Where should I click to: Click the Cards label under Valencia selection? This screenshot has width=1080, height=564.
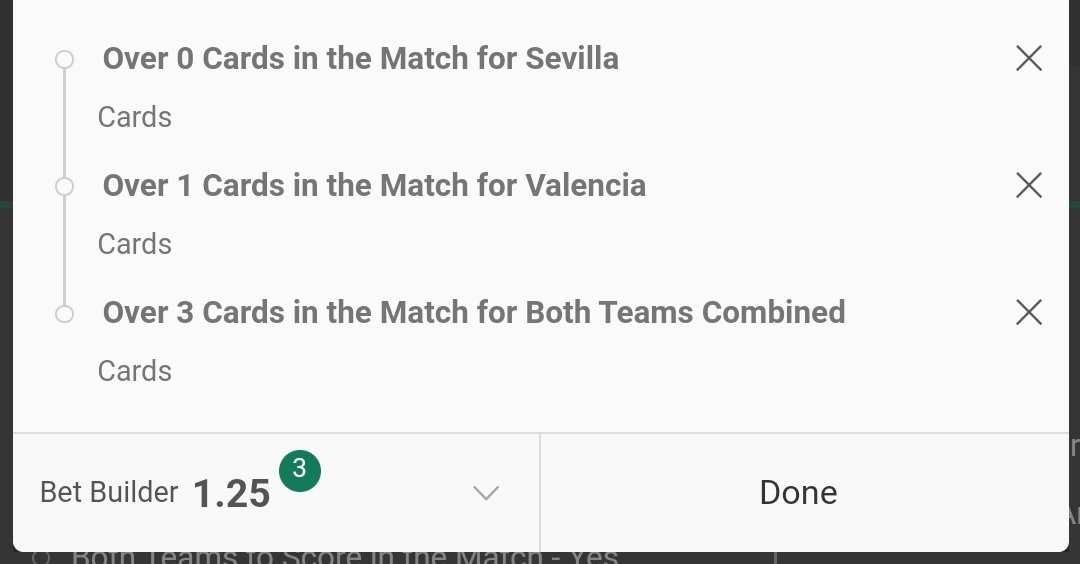(134, 244)
